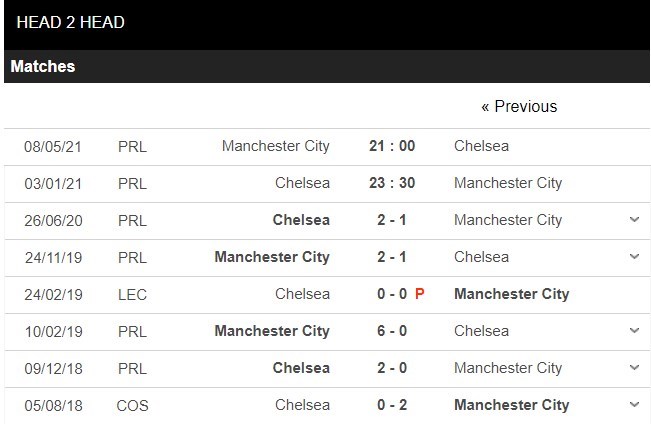
Task: Click the 6 - 0 score
Action: [392, 331]
